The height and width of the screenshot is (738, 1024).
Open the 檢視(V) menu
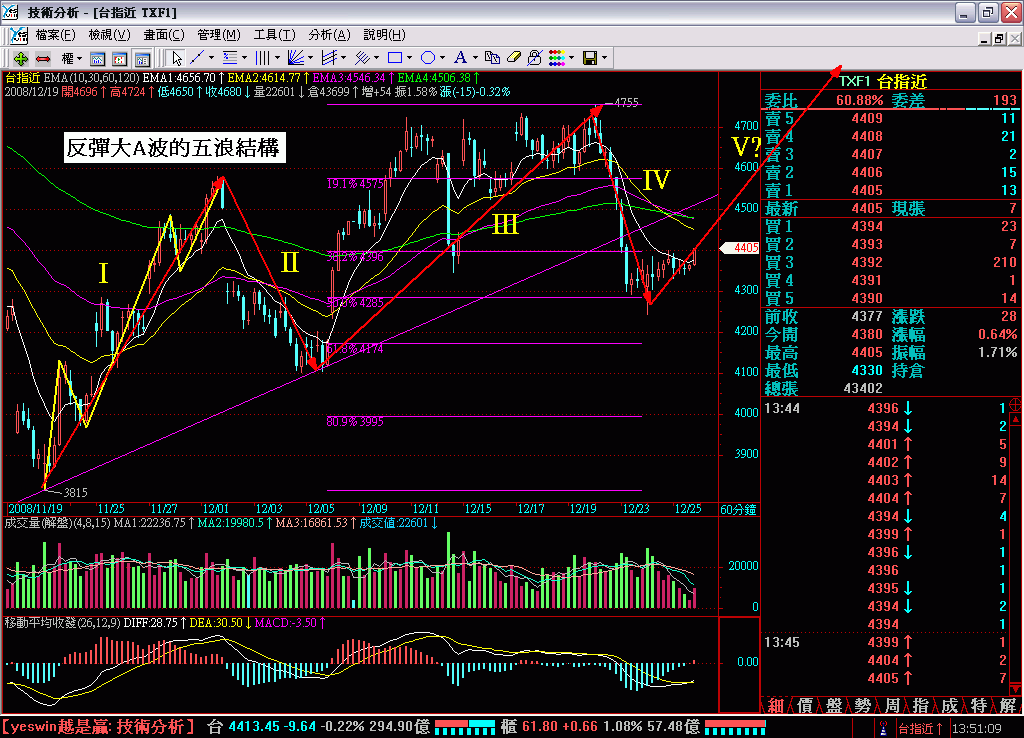109,35
